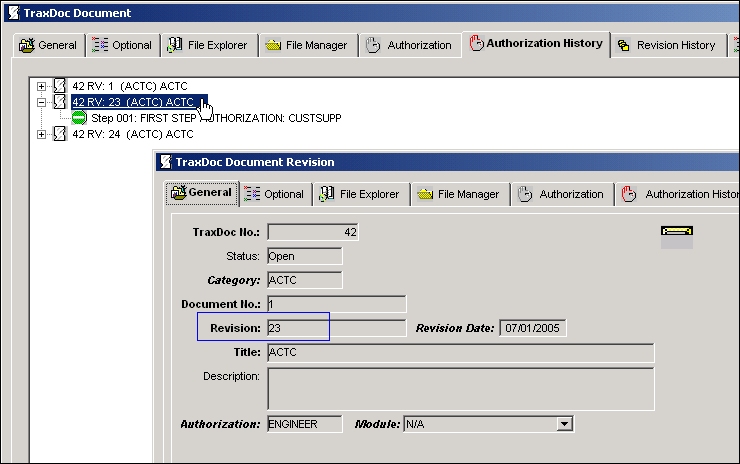
Task: Click red hand icon of Authorization History in Revision window
Action: (x=629, y=194)
